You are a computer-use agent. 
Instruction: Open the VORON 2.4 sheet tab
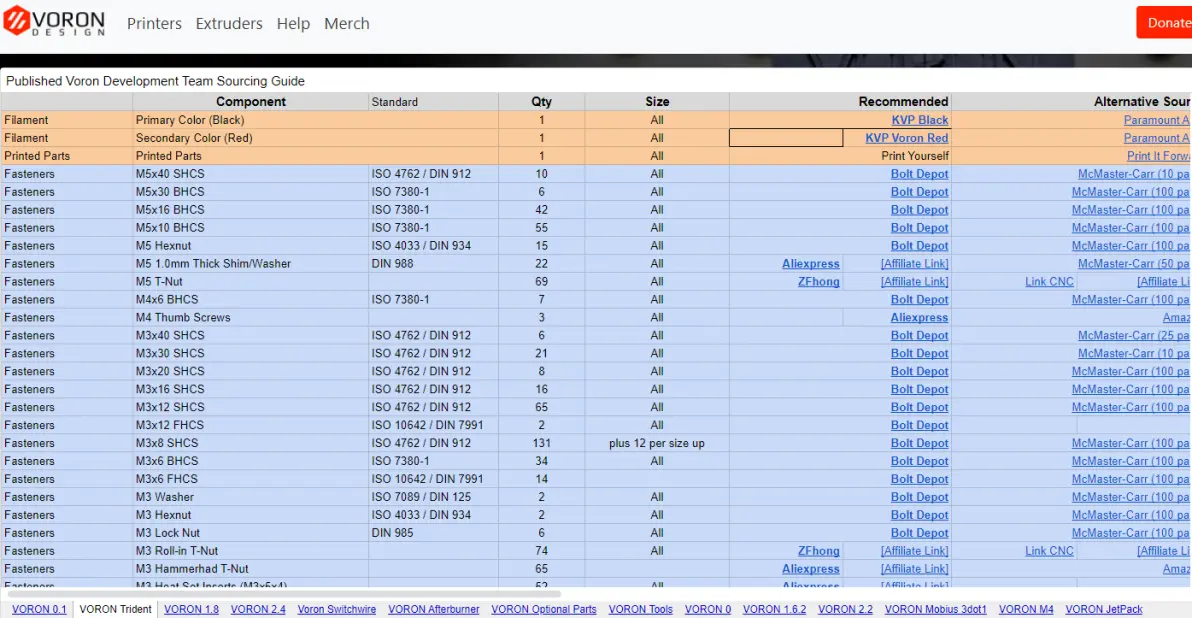coord(258,609)
